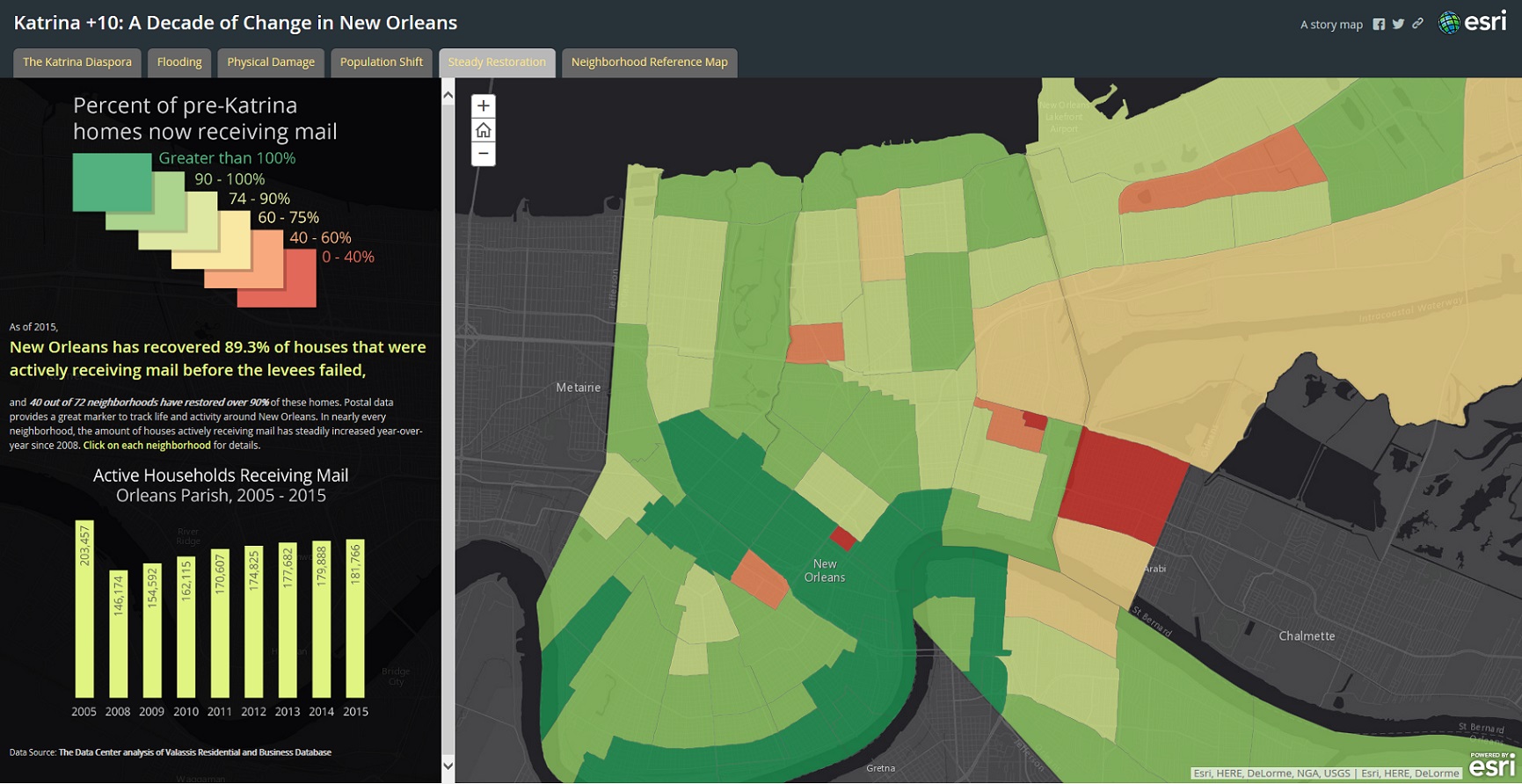This screenshot has height=784, width=1522.
Task: Share story map on Twitter
Action: click(x=1398, y=25)
